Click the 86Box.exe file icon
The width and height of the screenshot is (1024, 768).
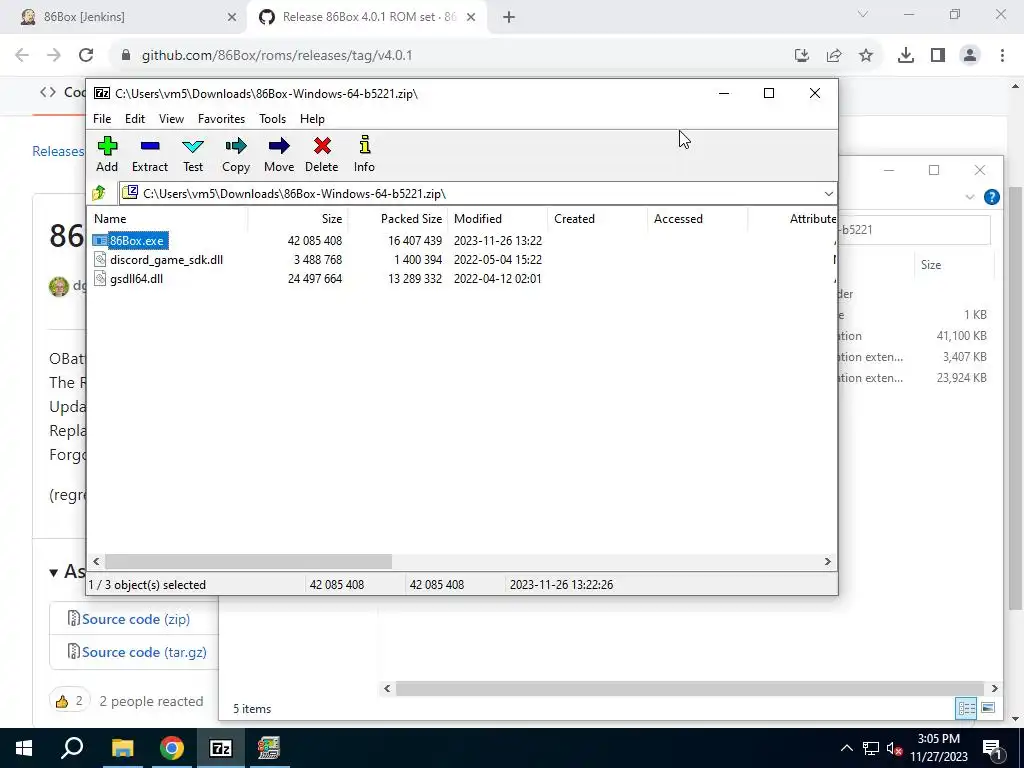(x=100, y=240)
